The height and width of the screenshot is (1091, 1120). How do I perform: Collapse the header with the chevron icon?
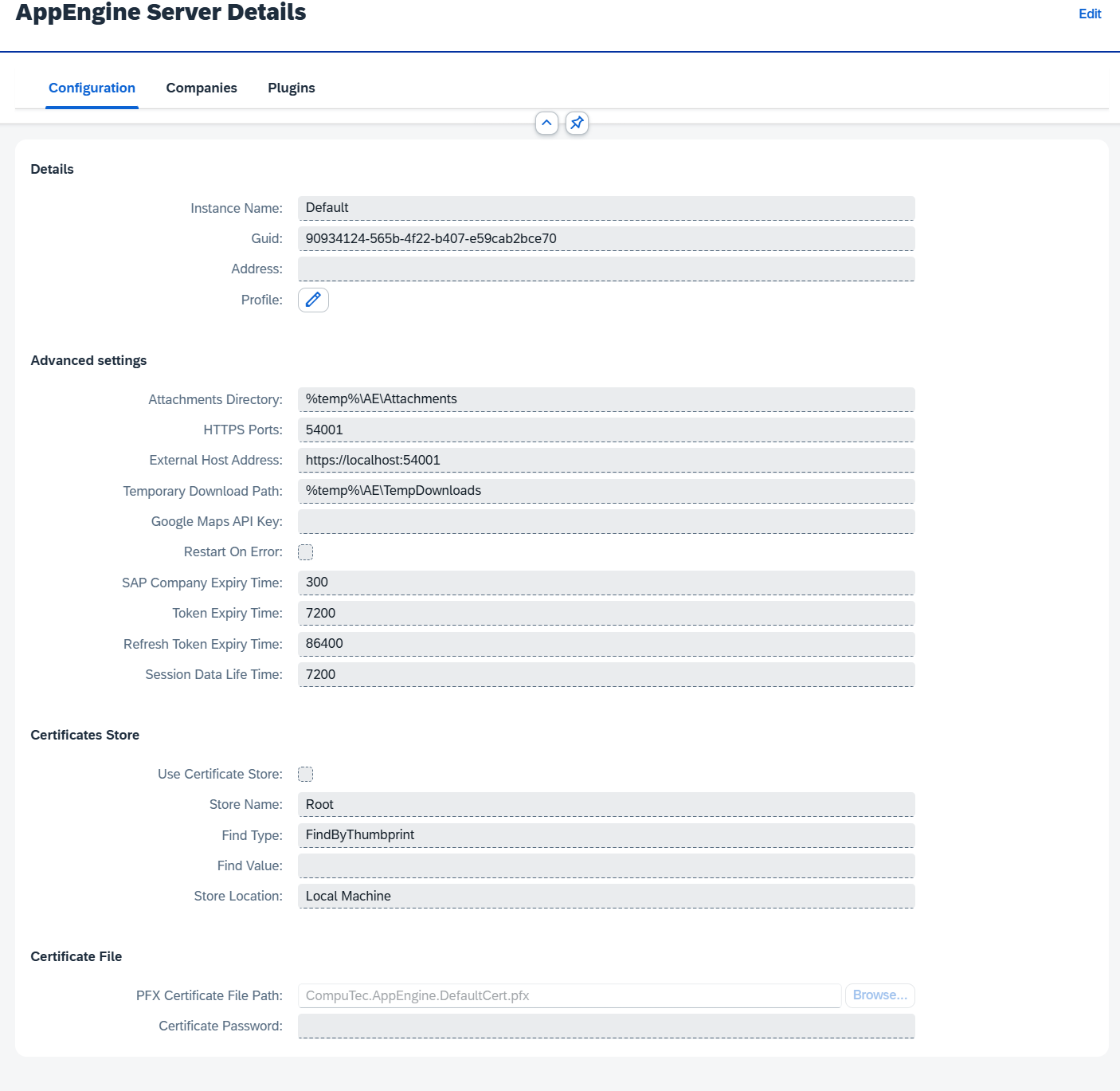546,123
